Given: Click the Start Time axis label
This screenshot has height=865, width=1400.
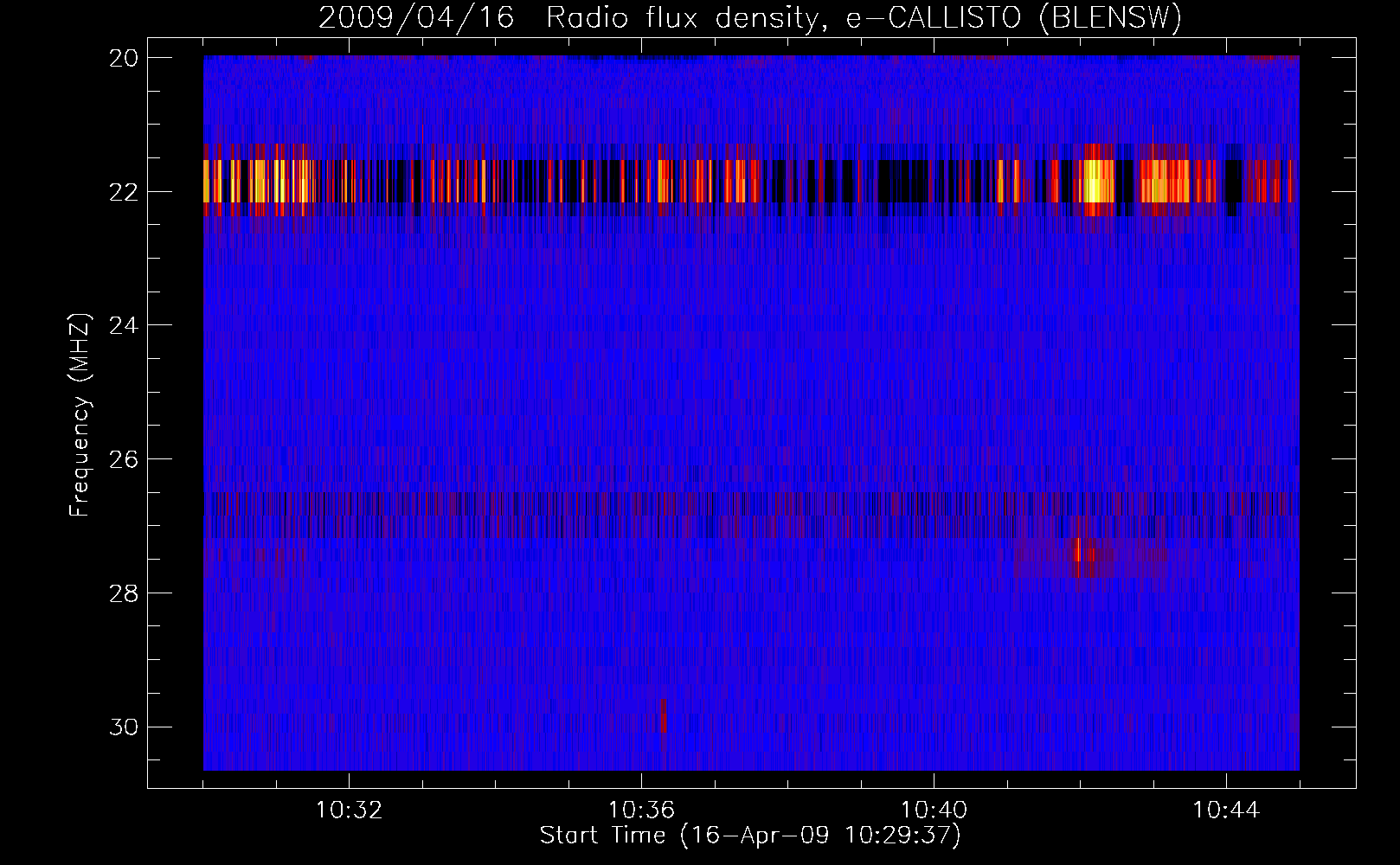Looking at the screenshot, I should point(750,836).
